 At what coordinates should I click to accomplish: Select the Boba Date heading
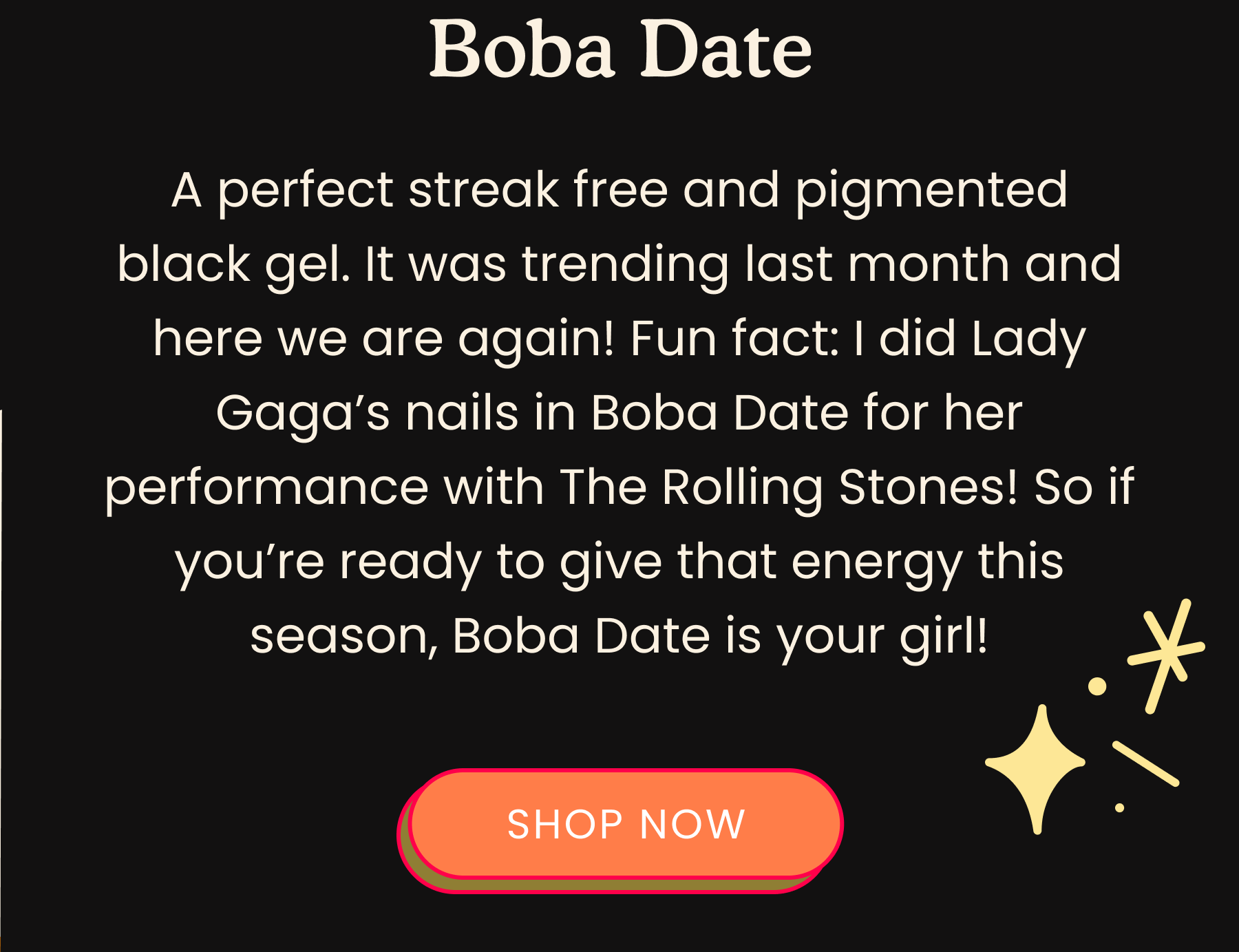click(x=620, y=50)
